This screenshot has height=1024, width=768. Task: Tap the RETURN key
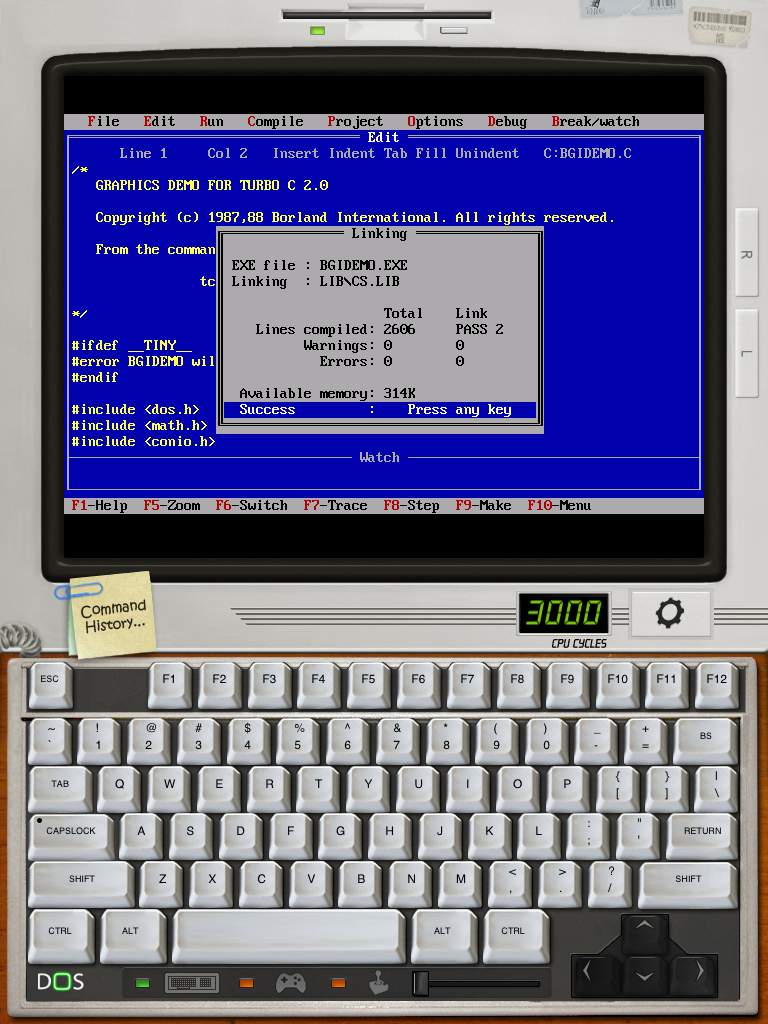pos(702,835)
